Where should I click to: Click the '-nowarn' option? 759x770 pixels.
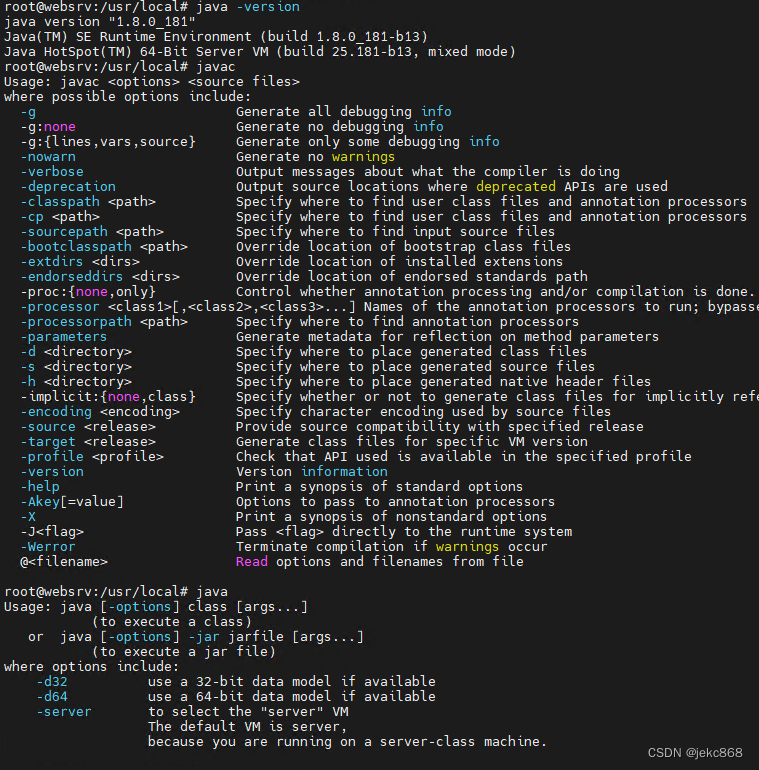48,157
